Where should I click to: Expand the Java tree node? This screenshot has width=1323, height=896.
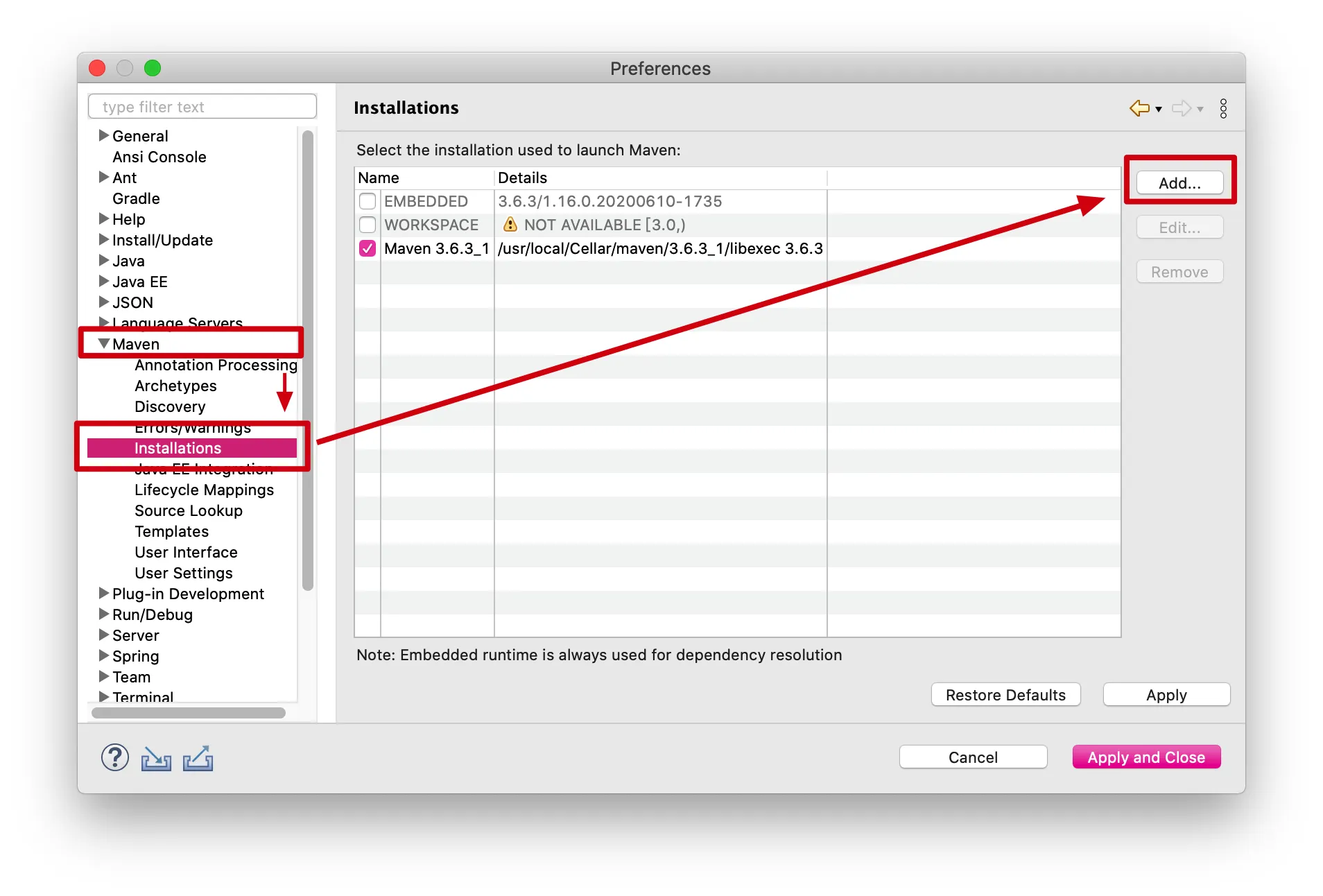104,260
